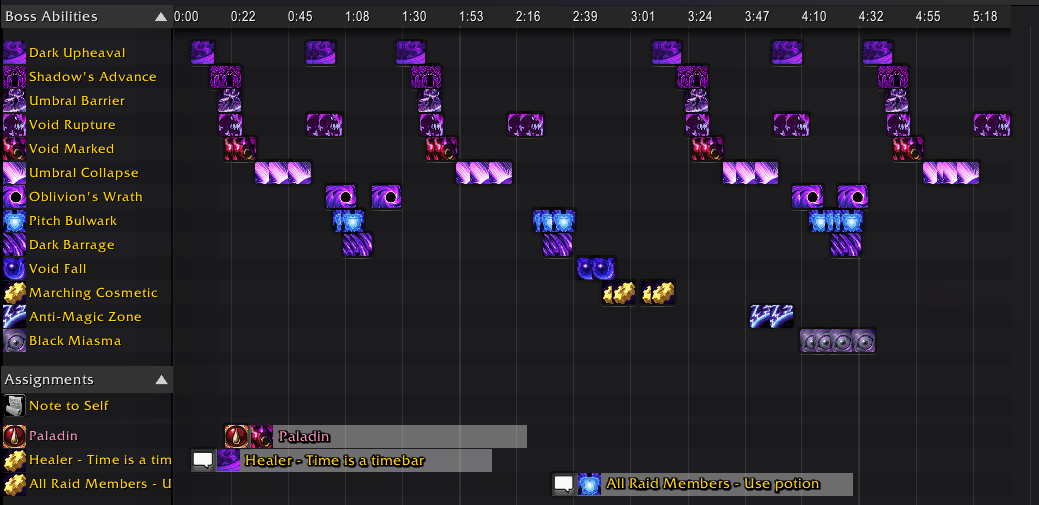The height and width of the screenshot is (505, 1039).
Task: Click the speech bubble icon on the potion bar
Action: pyautogui.click(x=563, y=484)
